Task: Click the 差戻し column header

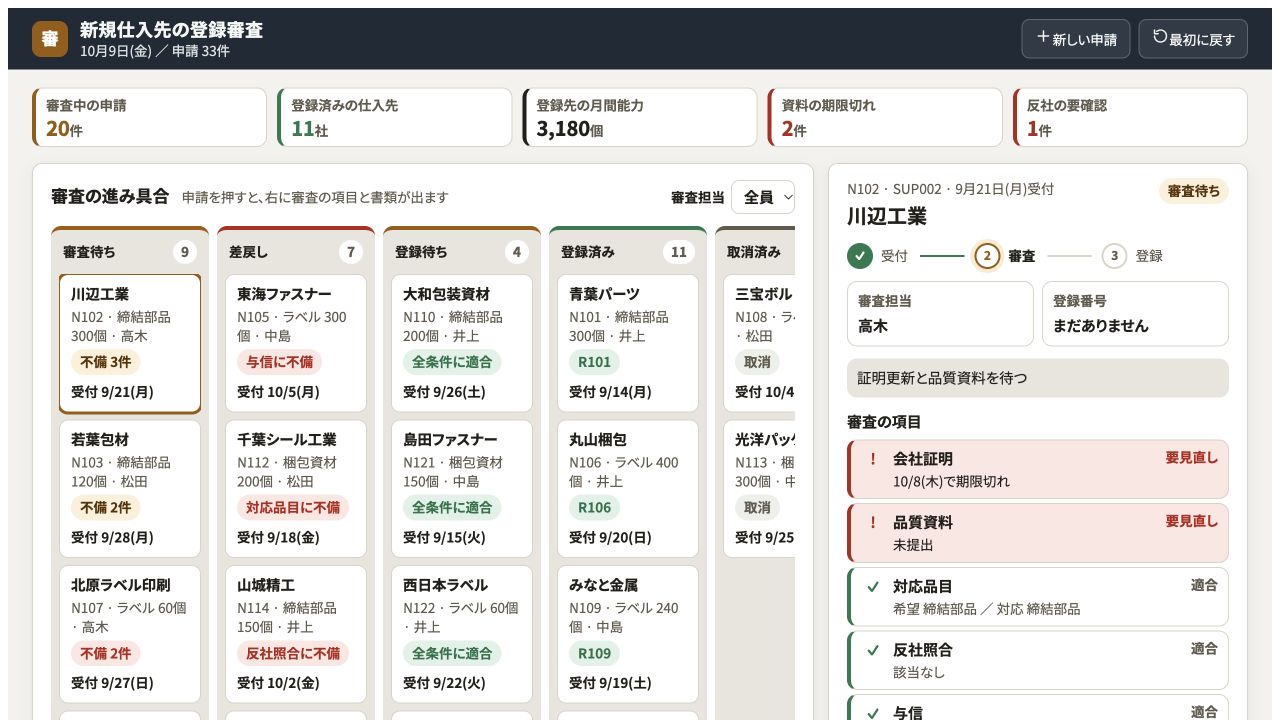Action: coord(296,251)
